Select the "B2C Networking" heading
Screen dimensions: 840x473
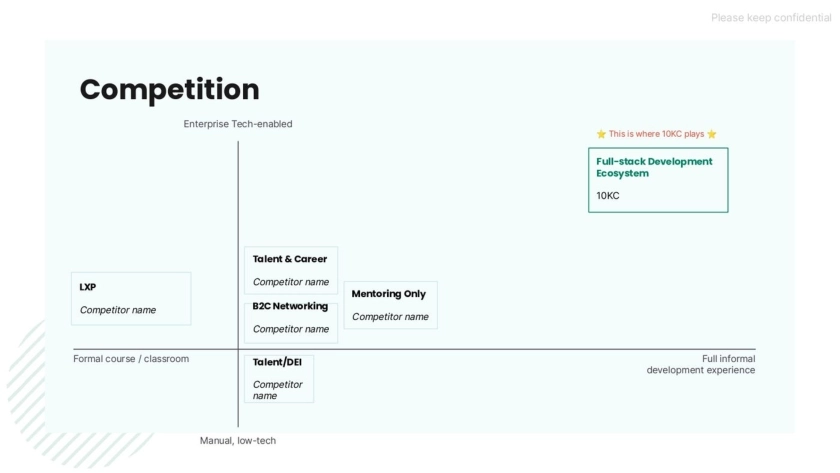tap(290, 306)
